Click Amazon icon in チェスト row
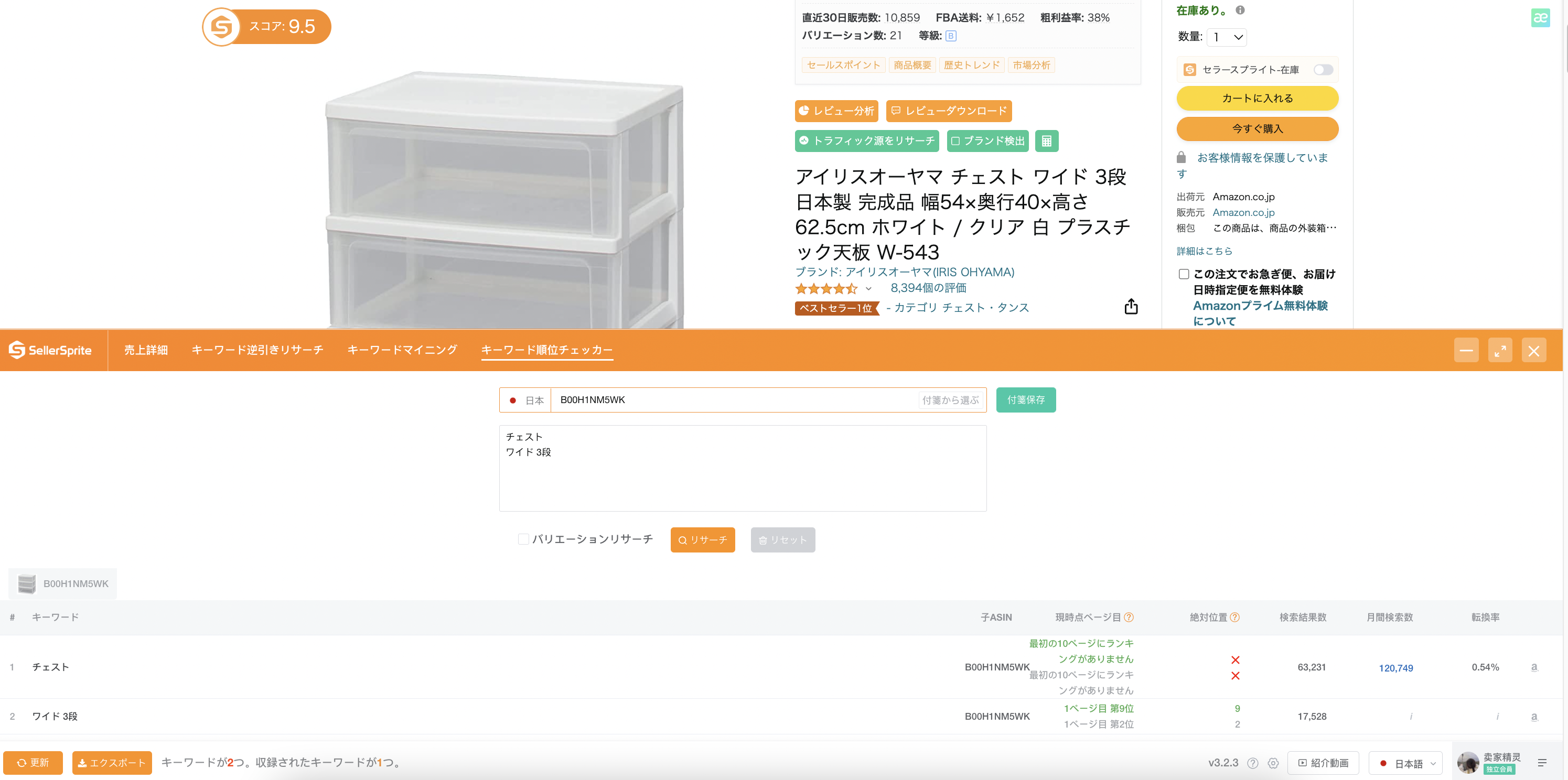The height and width of the screenshot is (780, 1568). click(x=1534, y=667)
